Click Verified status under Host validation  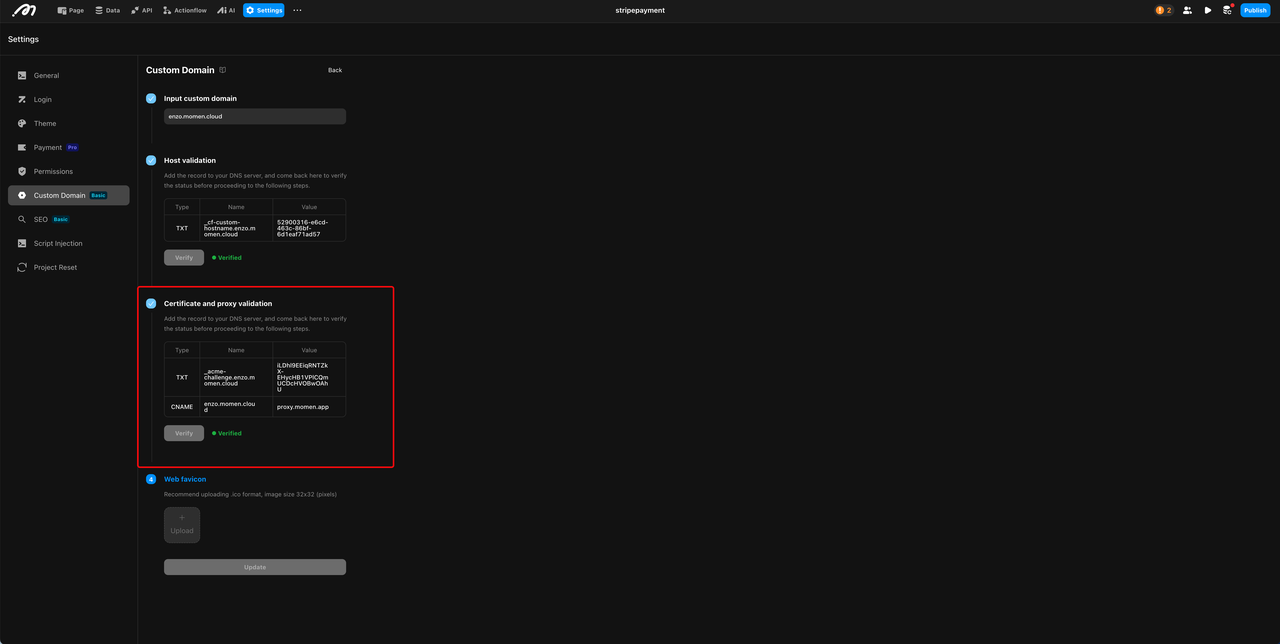tap(227, 257)
